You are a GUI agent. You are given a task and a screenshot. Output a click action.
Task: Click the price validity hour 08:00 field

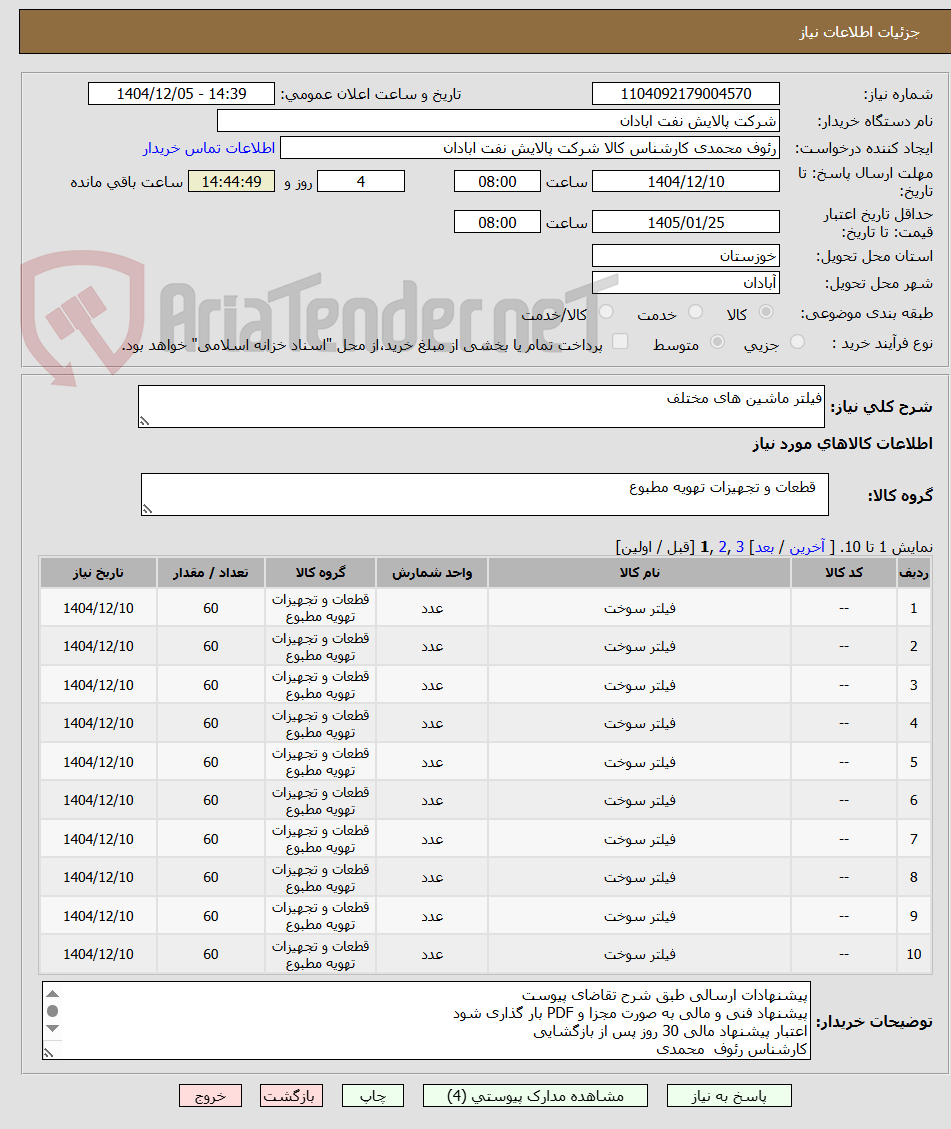(497, 222)
